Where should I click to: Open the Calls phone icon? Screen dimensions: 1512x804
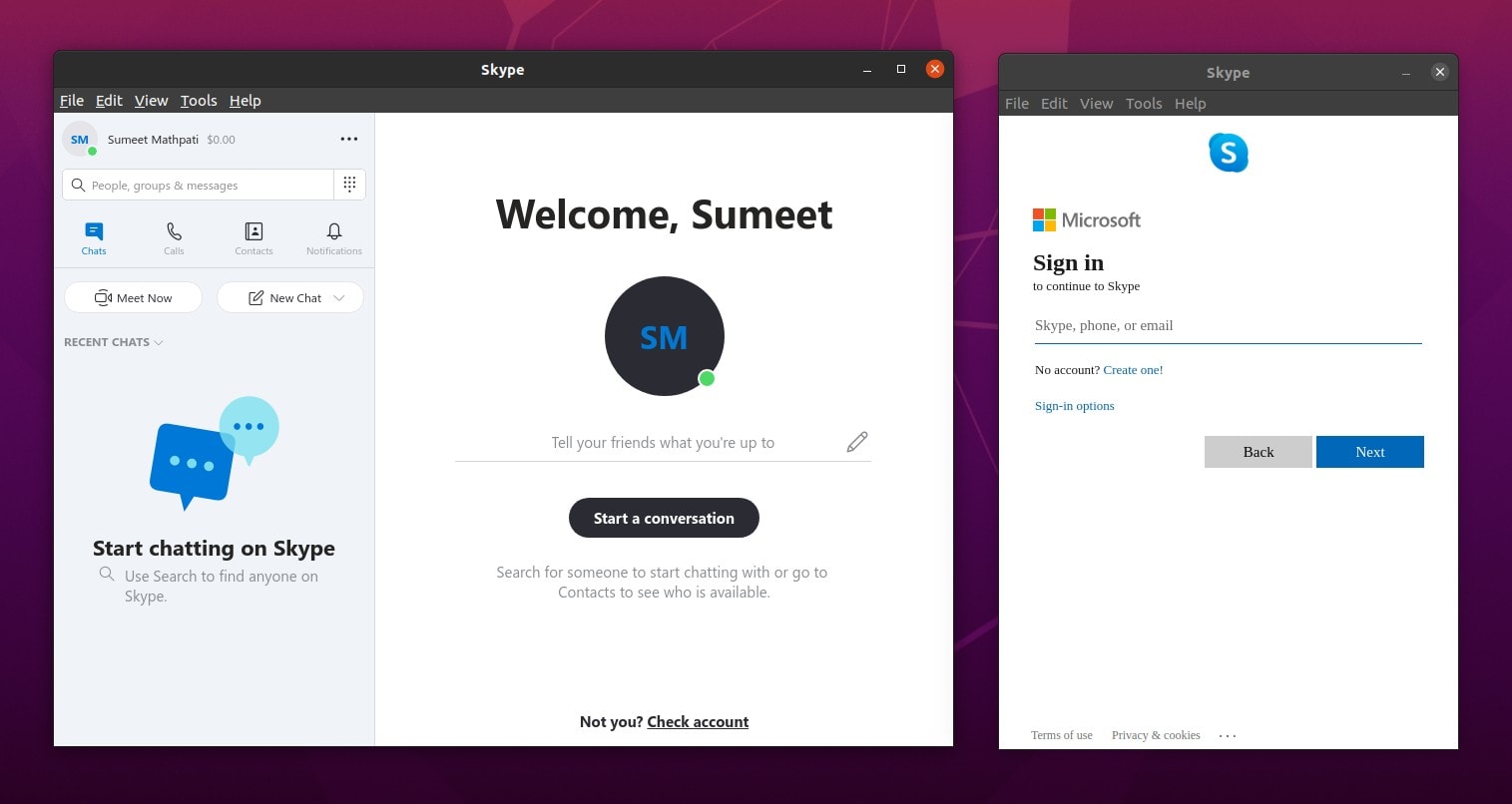pyautogui.click(x=174, y=232)
